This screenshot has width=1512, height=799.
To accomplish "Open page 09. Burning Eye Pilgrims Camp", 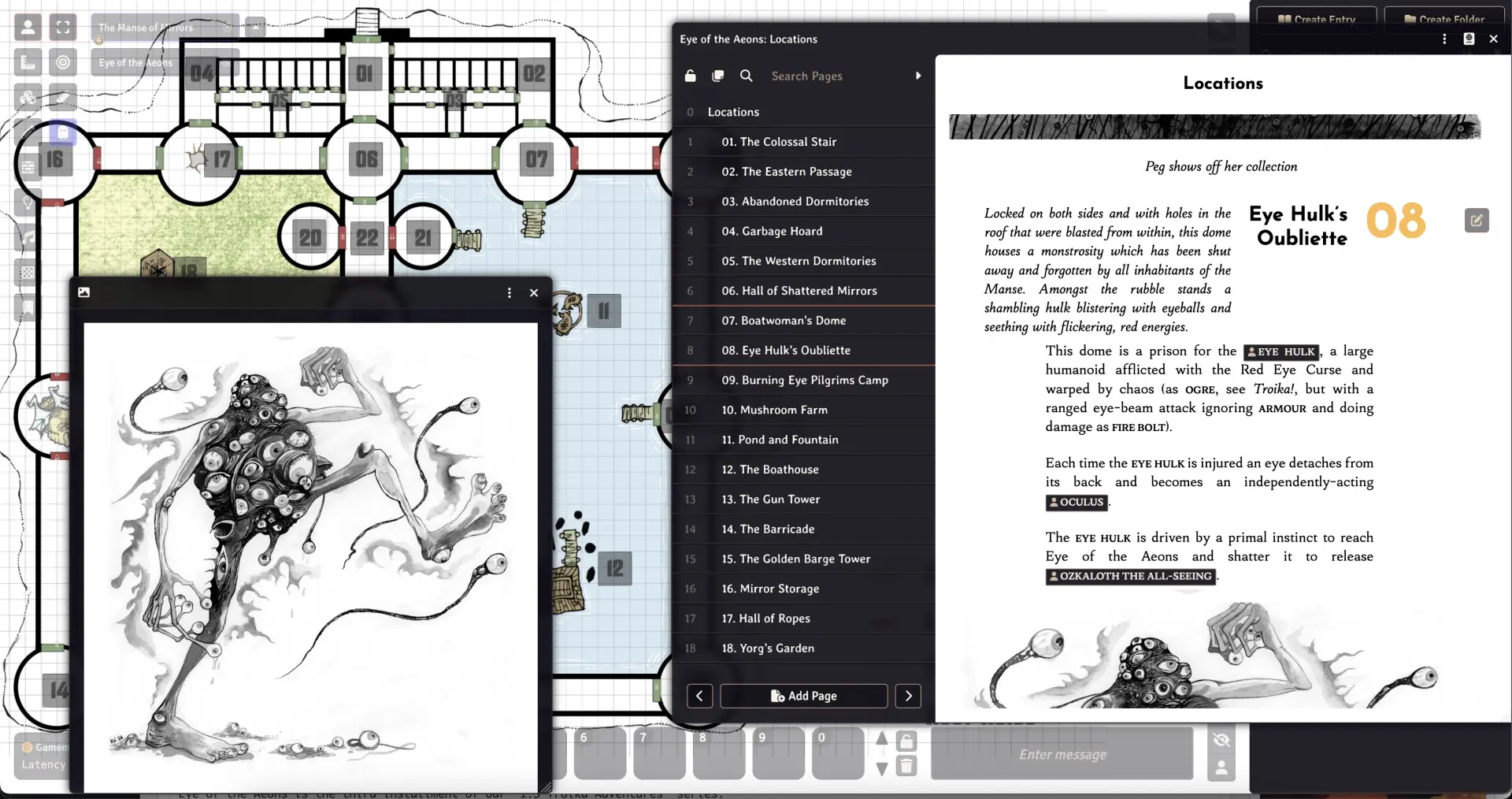I will (x=804, y=380).
